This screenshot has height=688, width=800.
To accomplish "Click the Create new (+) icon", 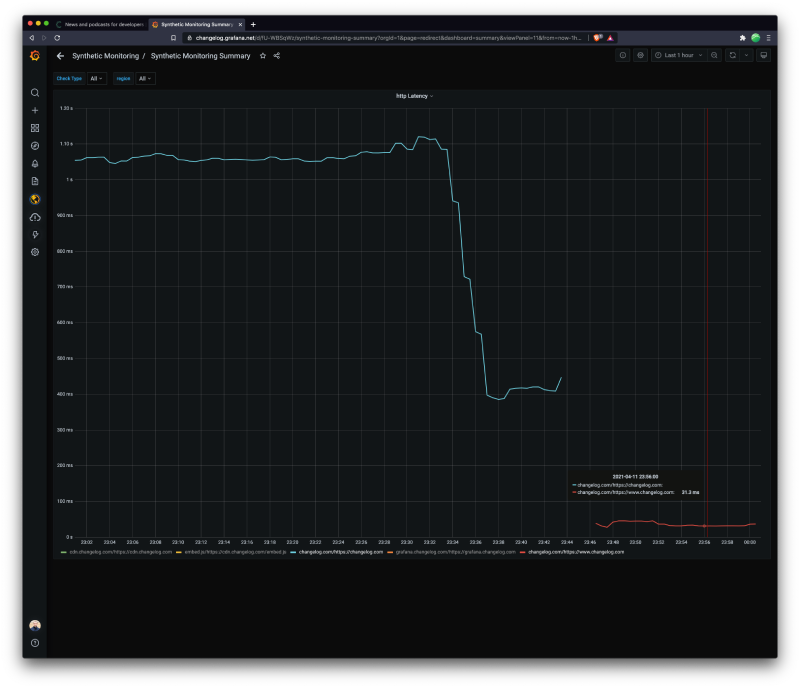I will 35,110.
